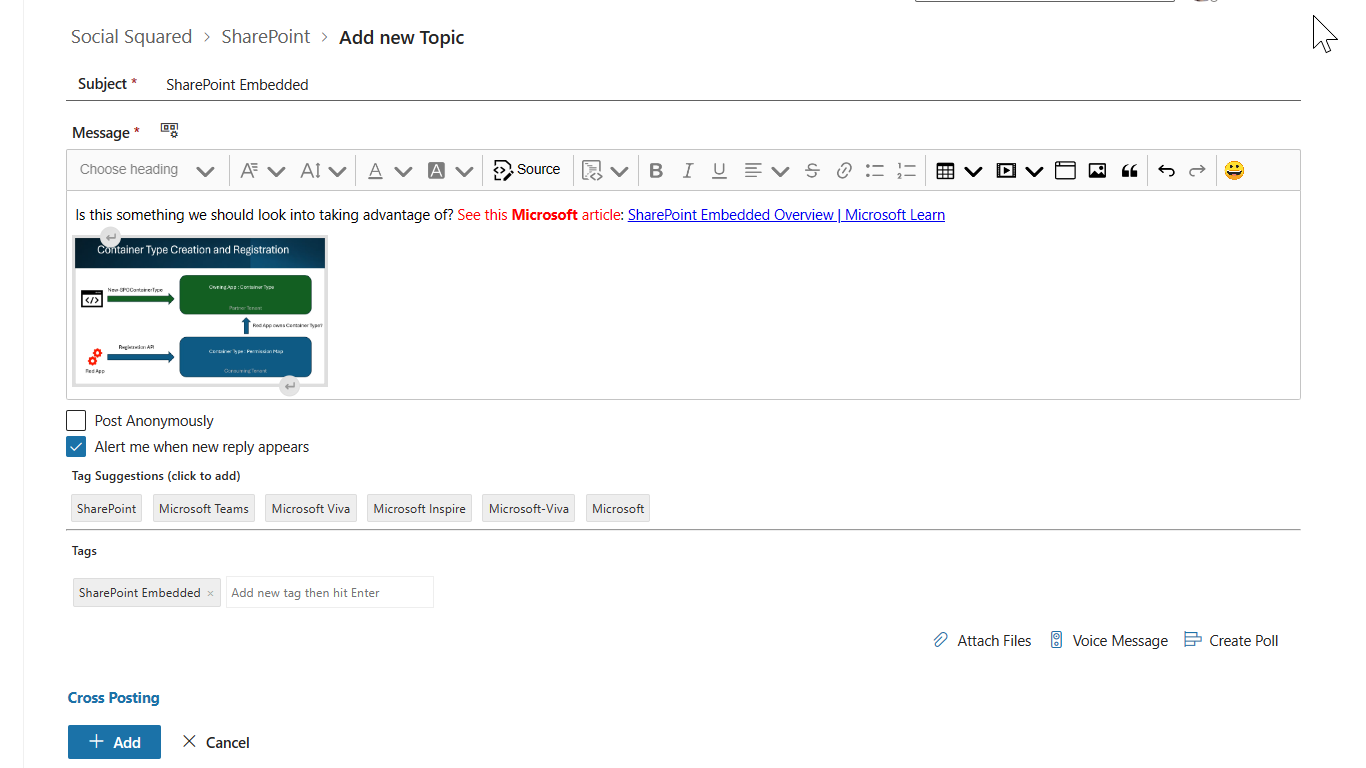Viewport: 1366px width, 768px height.
Task: Click the Add button to post topic
Action: tap(114, 742)
